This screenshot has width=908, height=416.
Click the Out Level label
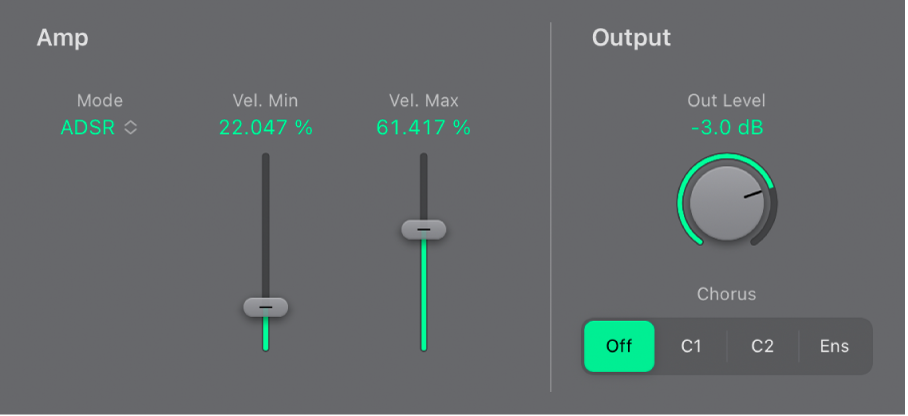[727, 100]
